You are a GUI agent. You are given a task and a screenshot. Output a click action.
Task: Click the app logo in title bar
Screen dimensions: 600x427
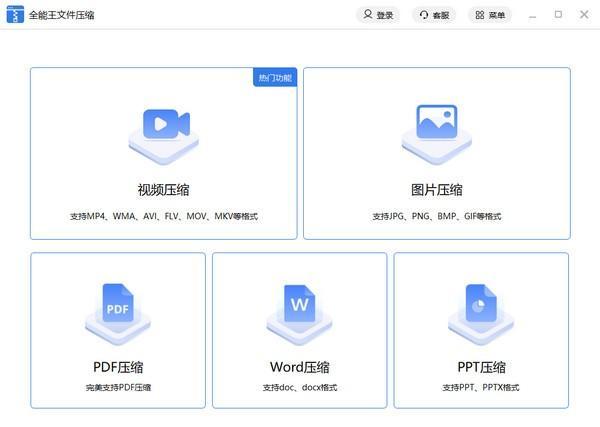tap(15, 15)
